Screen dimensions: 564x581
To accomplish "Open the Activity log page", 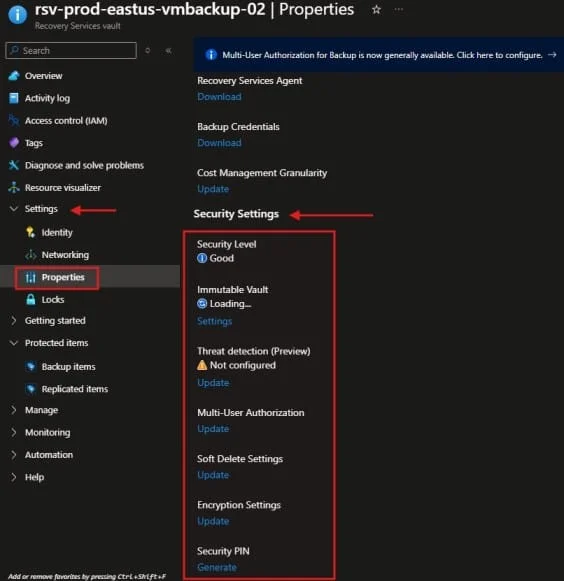I will tap(47, 99).
